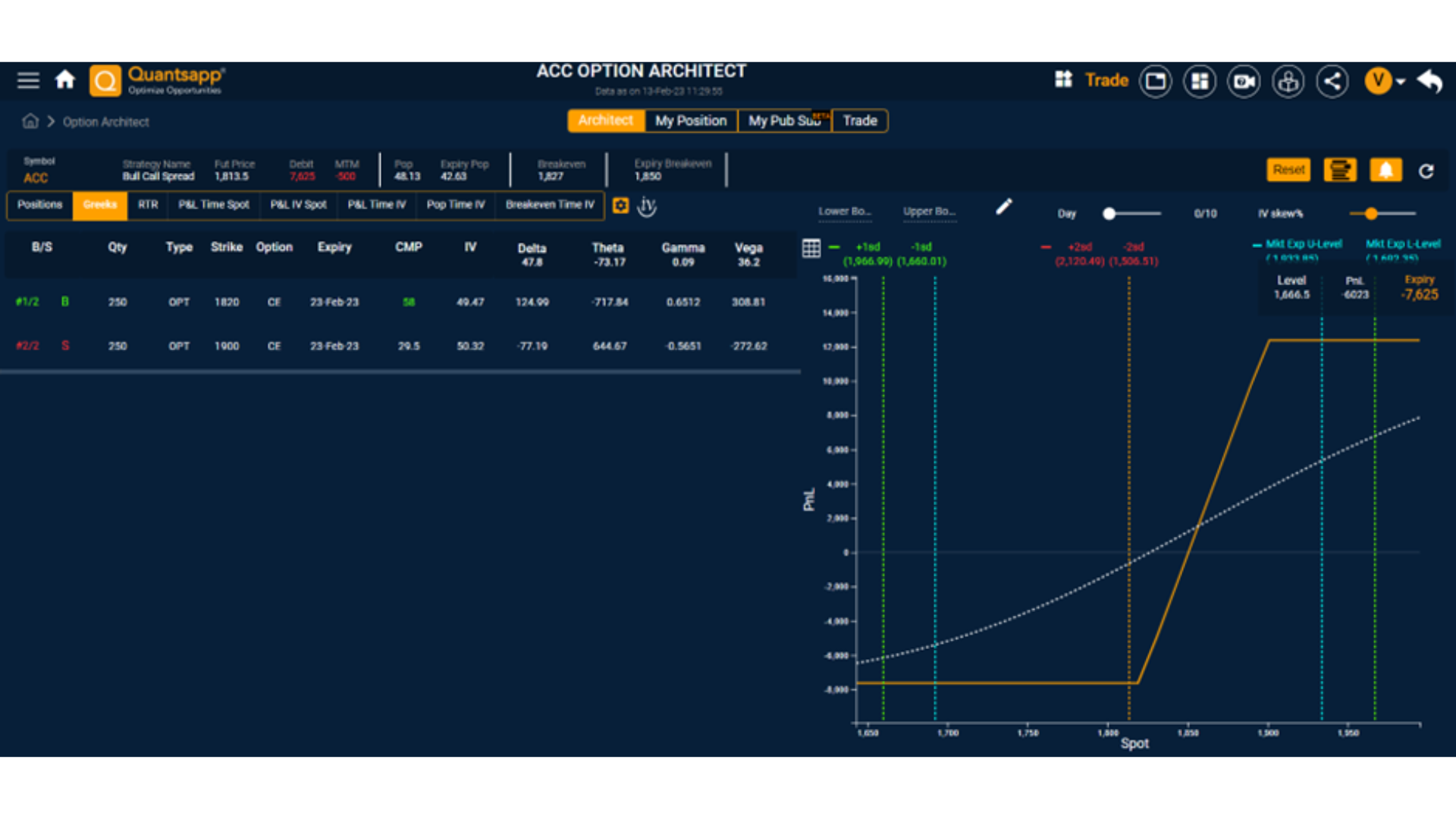
Task: Click the strategy list icon beside Reset
Action: click(x=1340, y=170)
